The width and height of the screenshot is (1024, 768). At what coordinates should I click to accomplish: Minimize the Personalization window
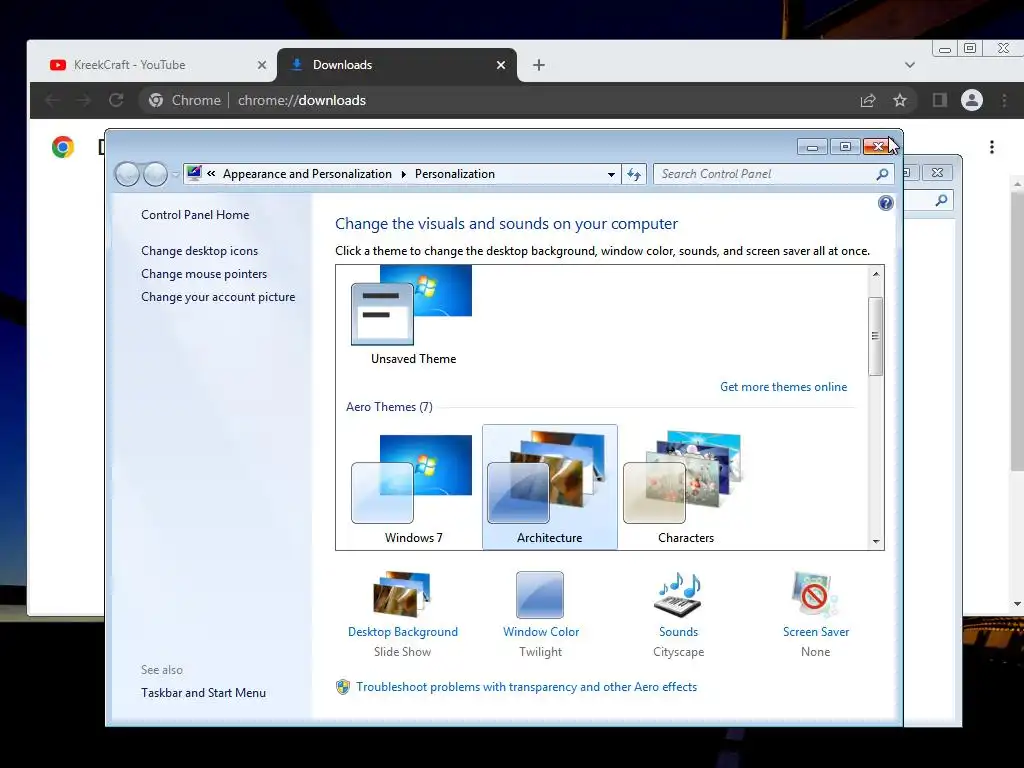click(812, 147)
